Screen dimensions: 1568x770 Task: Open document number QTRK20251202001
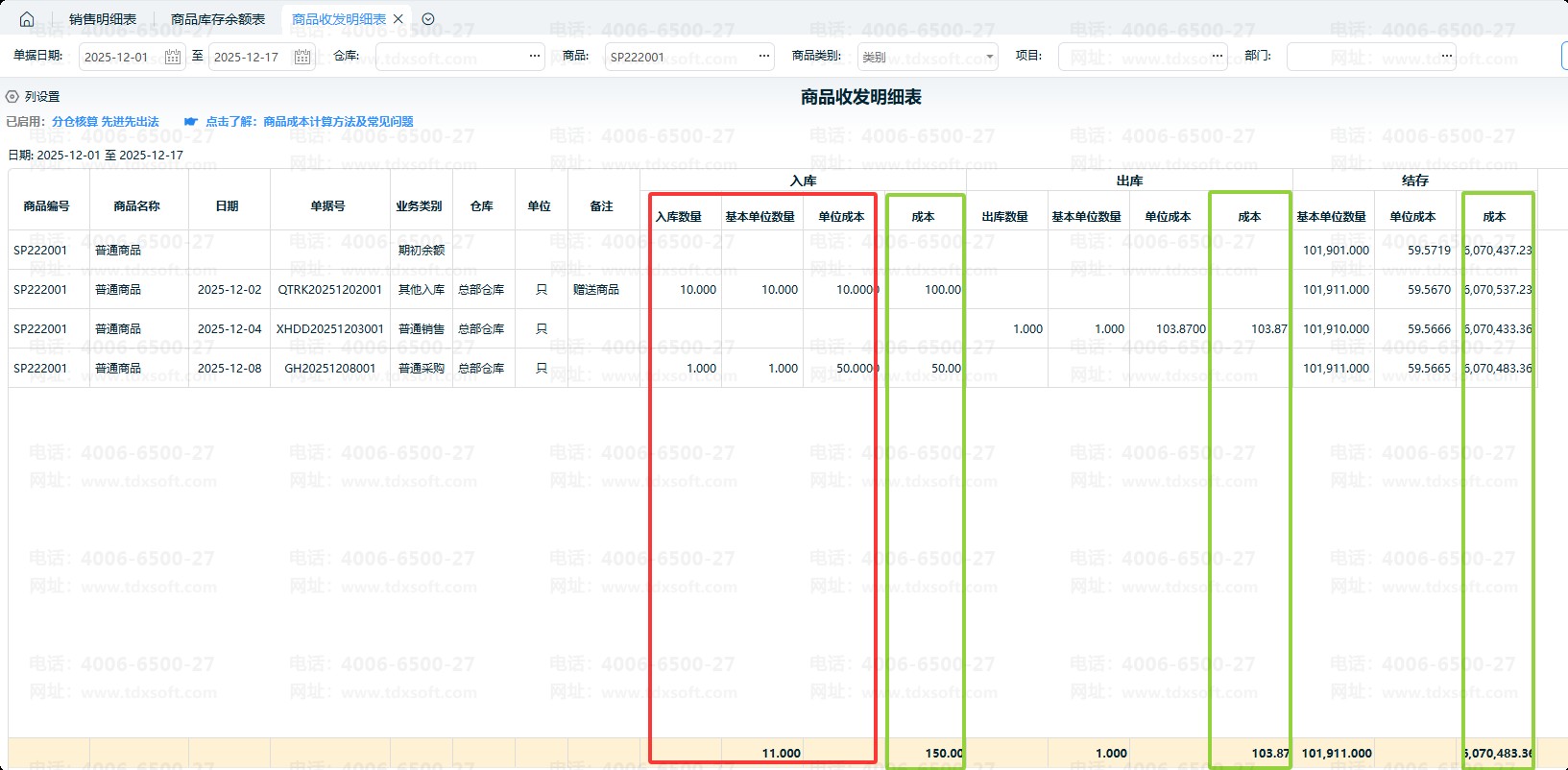coord(329,289)
